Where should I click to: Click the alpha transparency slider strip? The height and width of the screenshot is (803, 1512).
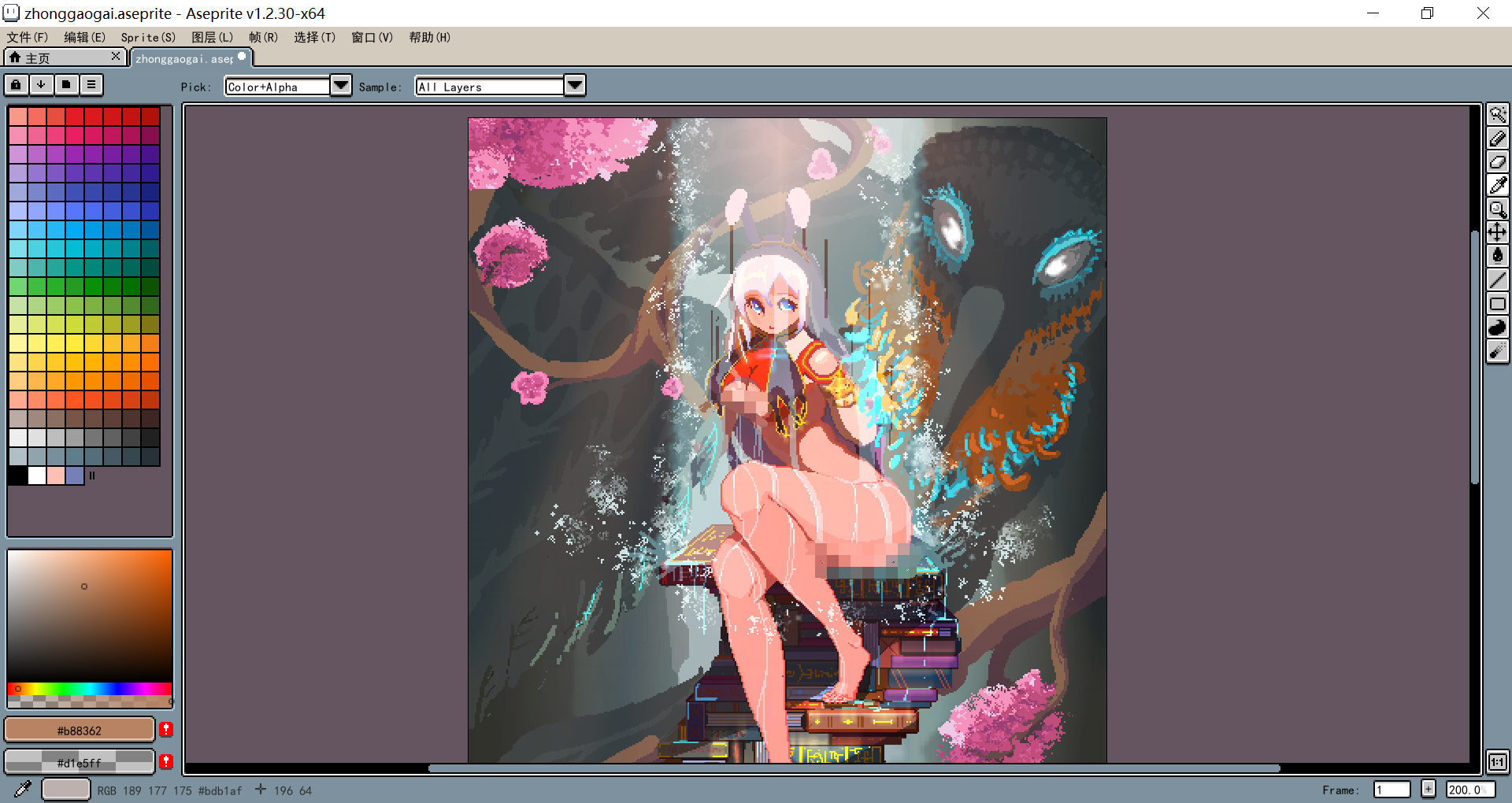tap(89, 701)
